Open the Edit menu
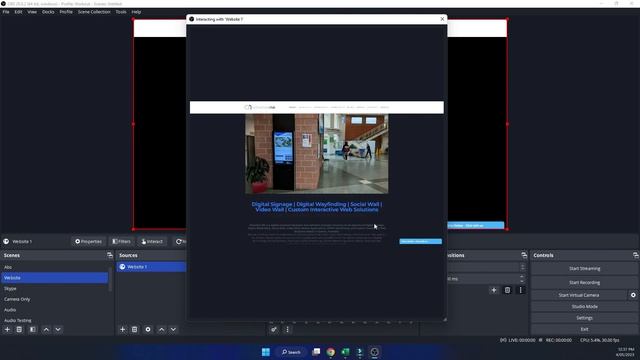 18,12
